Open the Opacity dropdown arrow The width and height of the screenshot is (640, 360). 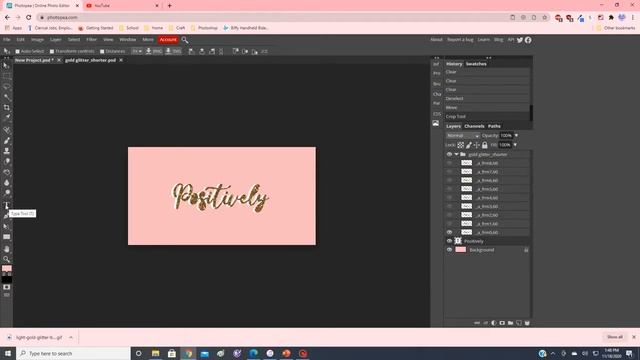click(516, 136)
